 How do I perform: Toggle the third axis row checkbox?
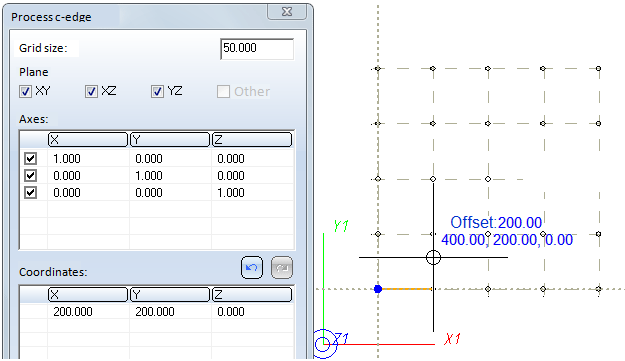point(31,193)
